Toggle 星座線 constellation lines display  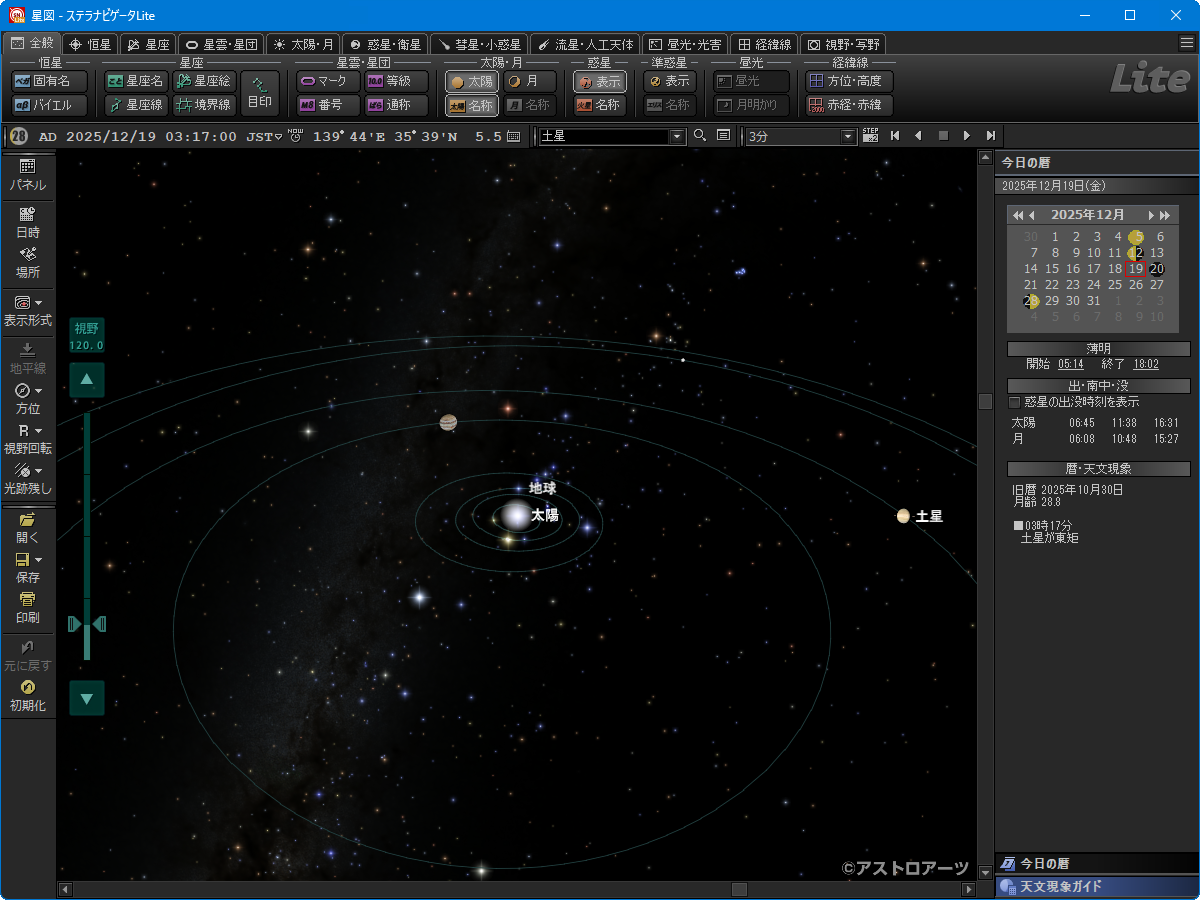coord(135,105)
